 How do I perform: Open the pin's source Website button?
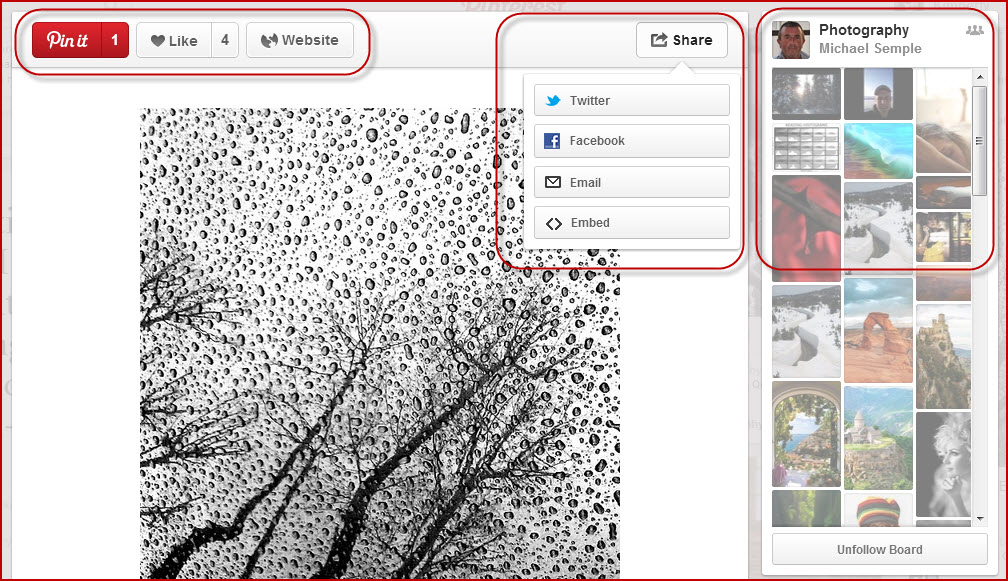pyautogui.click(x=300, y=40)
